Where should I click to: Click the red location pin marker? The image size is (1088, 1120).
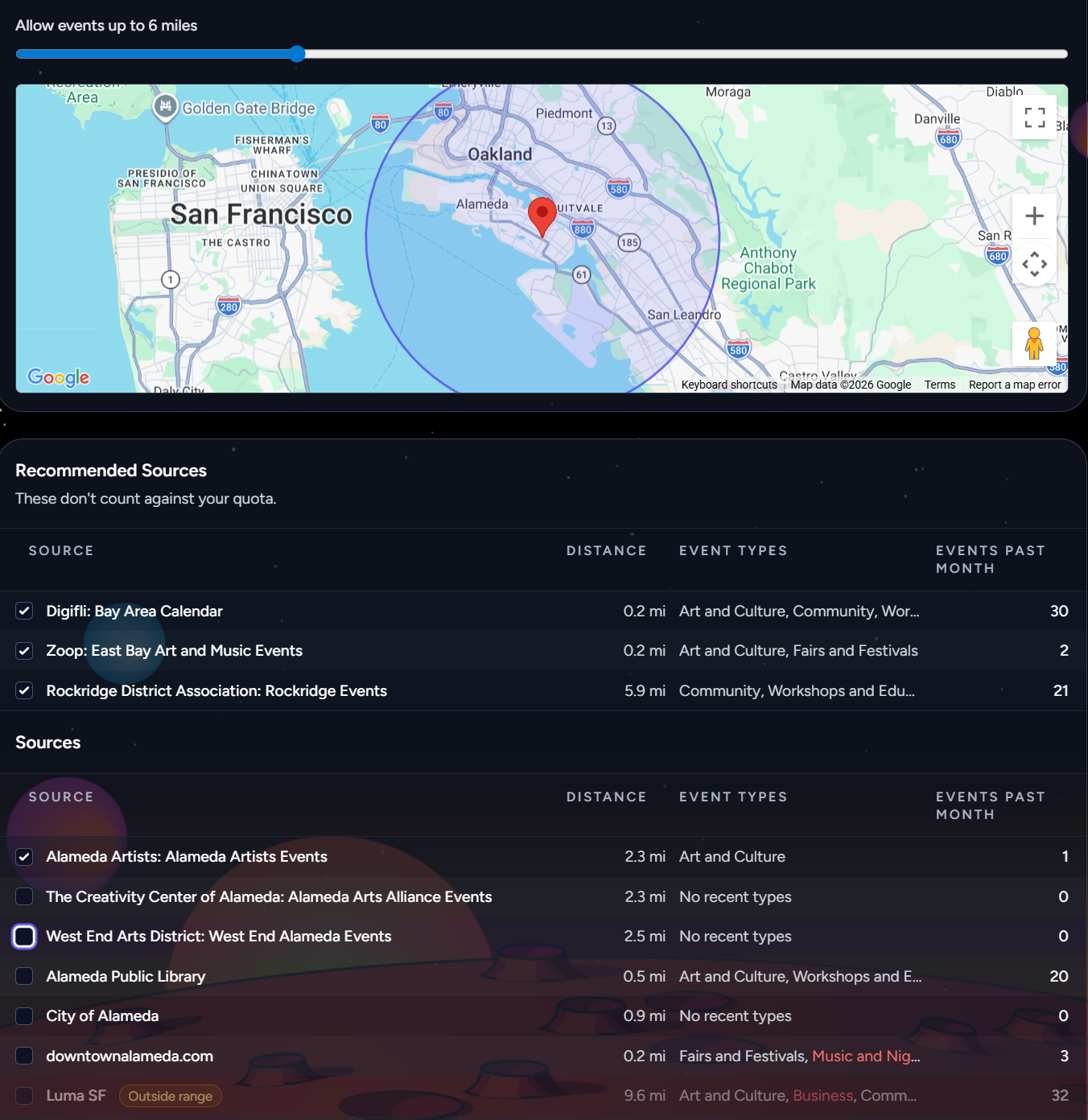pyautogui.click(x=542, y=215)
